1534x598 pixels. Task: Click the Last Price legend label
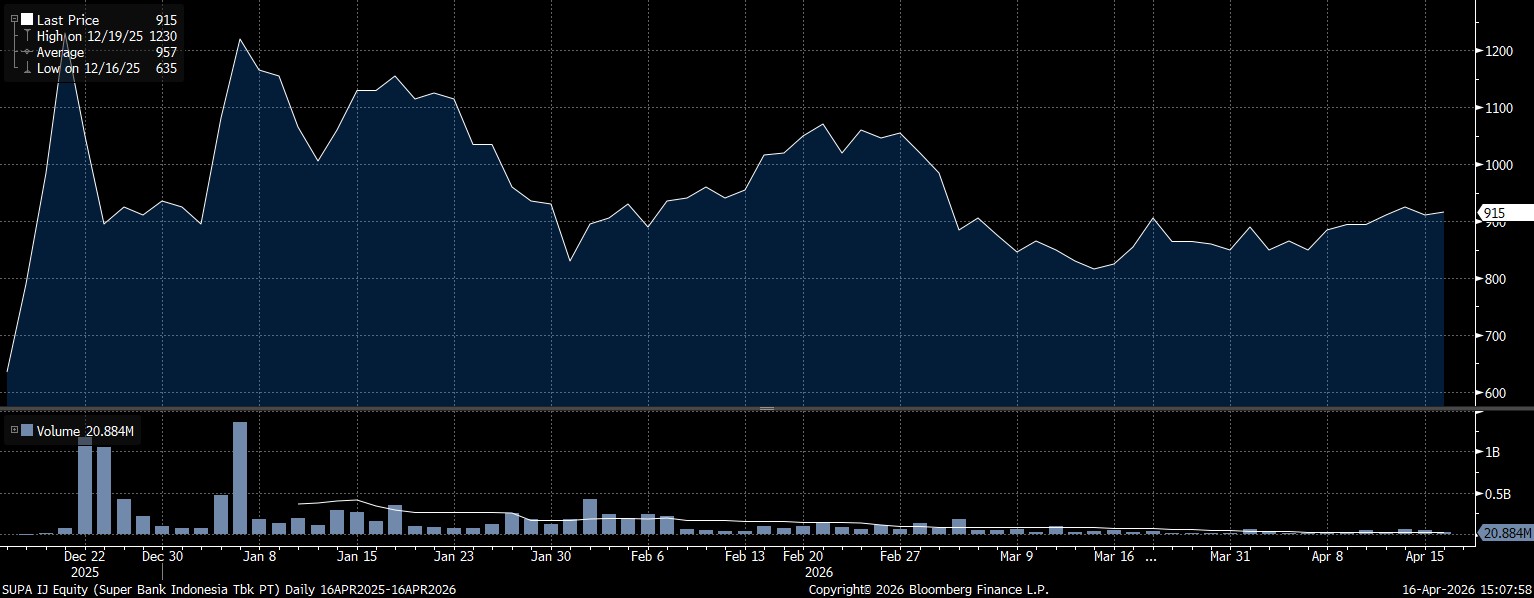coord(68,20)
